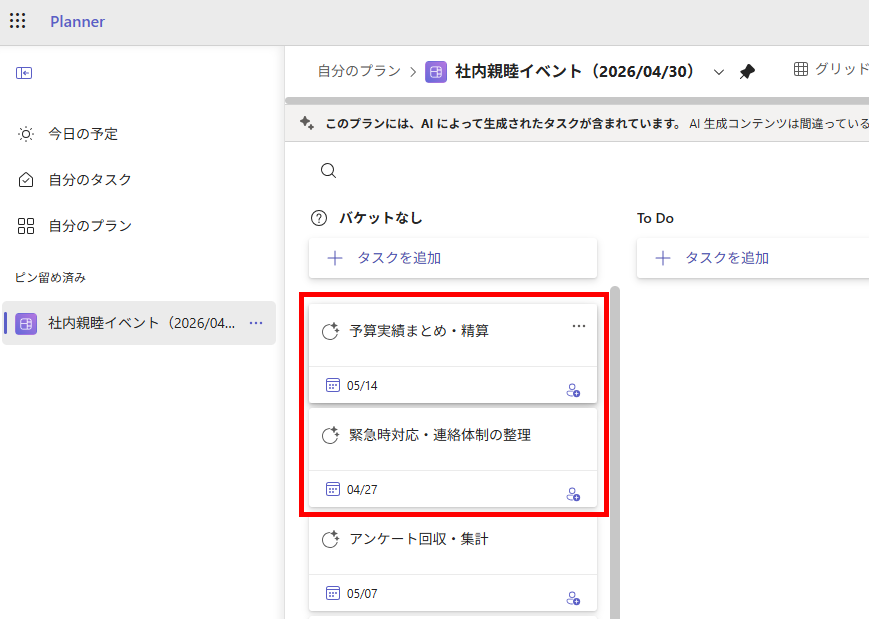Assign a person to 緊急時対応・連絡体制の整理

tap(573, 494)
